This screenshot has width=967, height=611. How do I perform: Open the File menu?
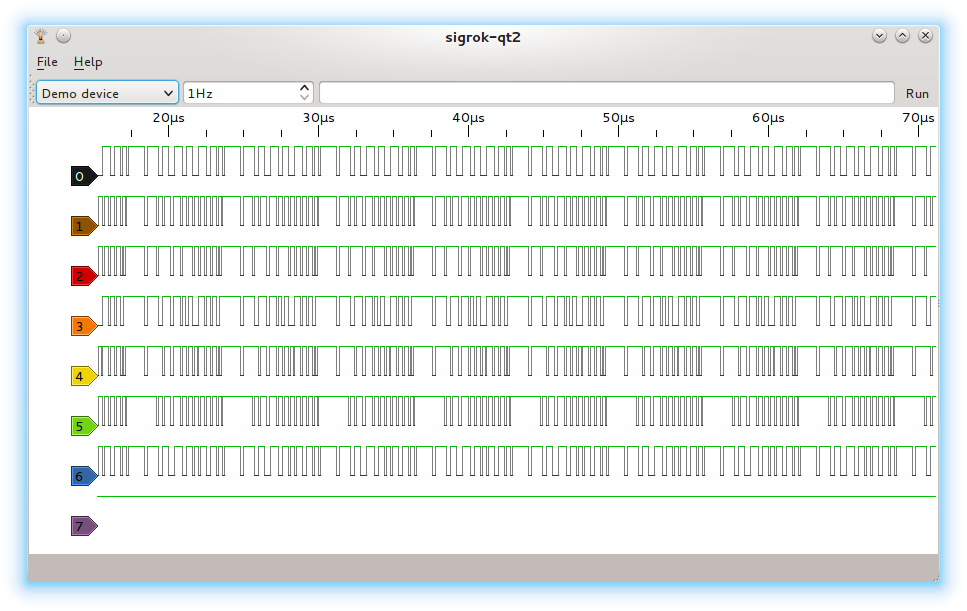47,62
